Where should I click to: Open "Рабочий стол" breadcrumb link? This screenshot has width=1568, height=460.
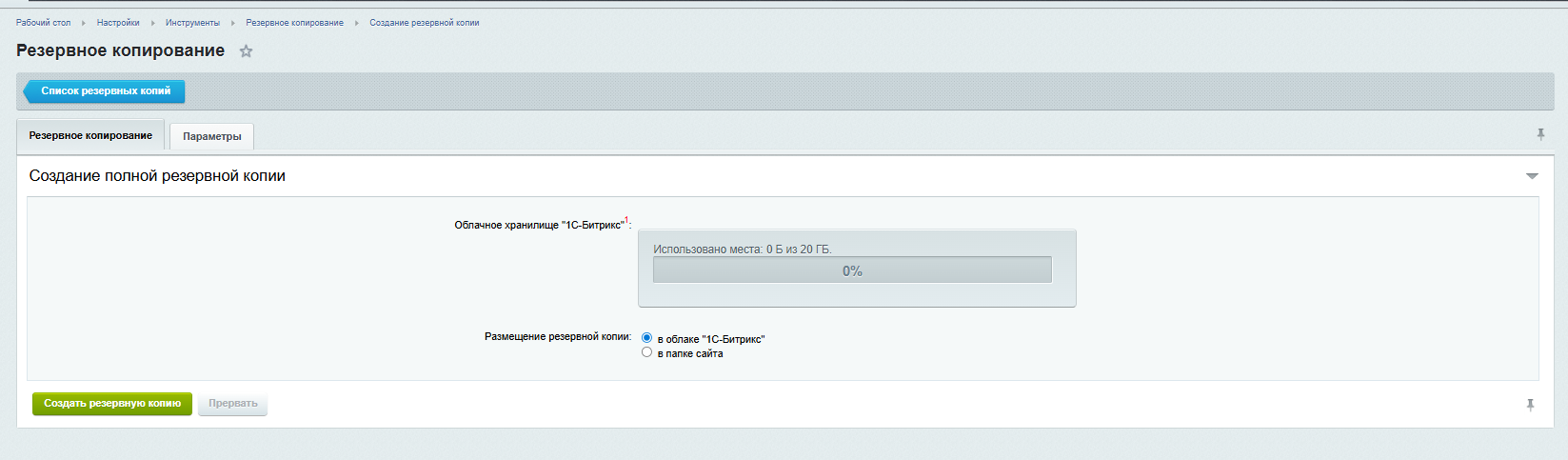43,23
